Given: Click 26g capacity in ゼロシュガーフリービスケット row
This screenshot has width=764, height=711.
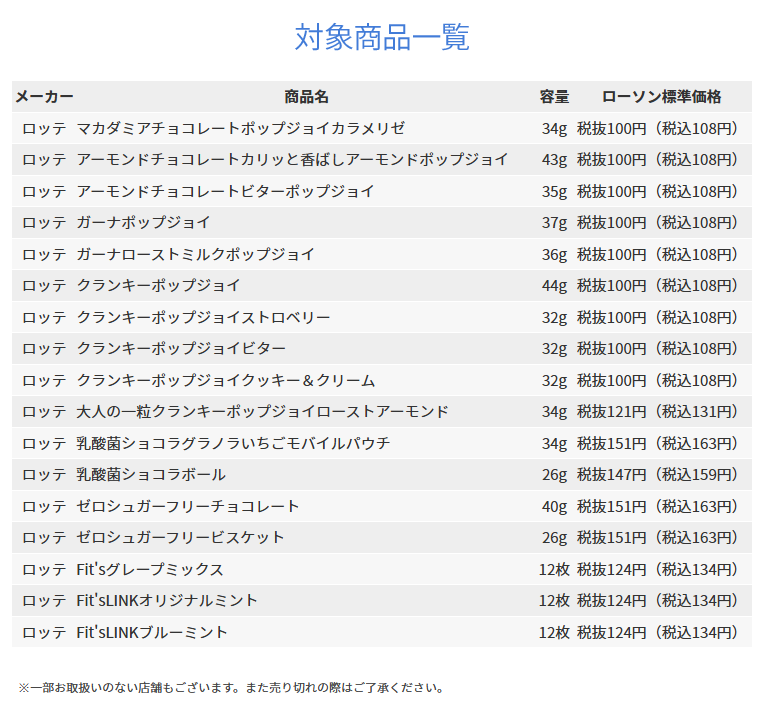Looking at the screenshot, I should [x=554, y=537].
